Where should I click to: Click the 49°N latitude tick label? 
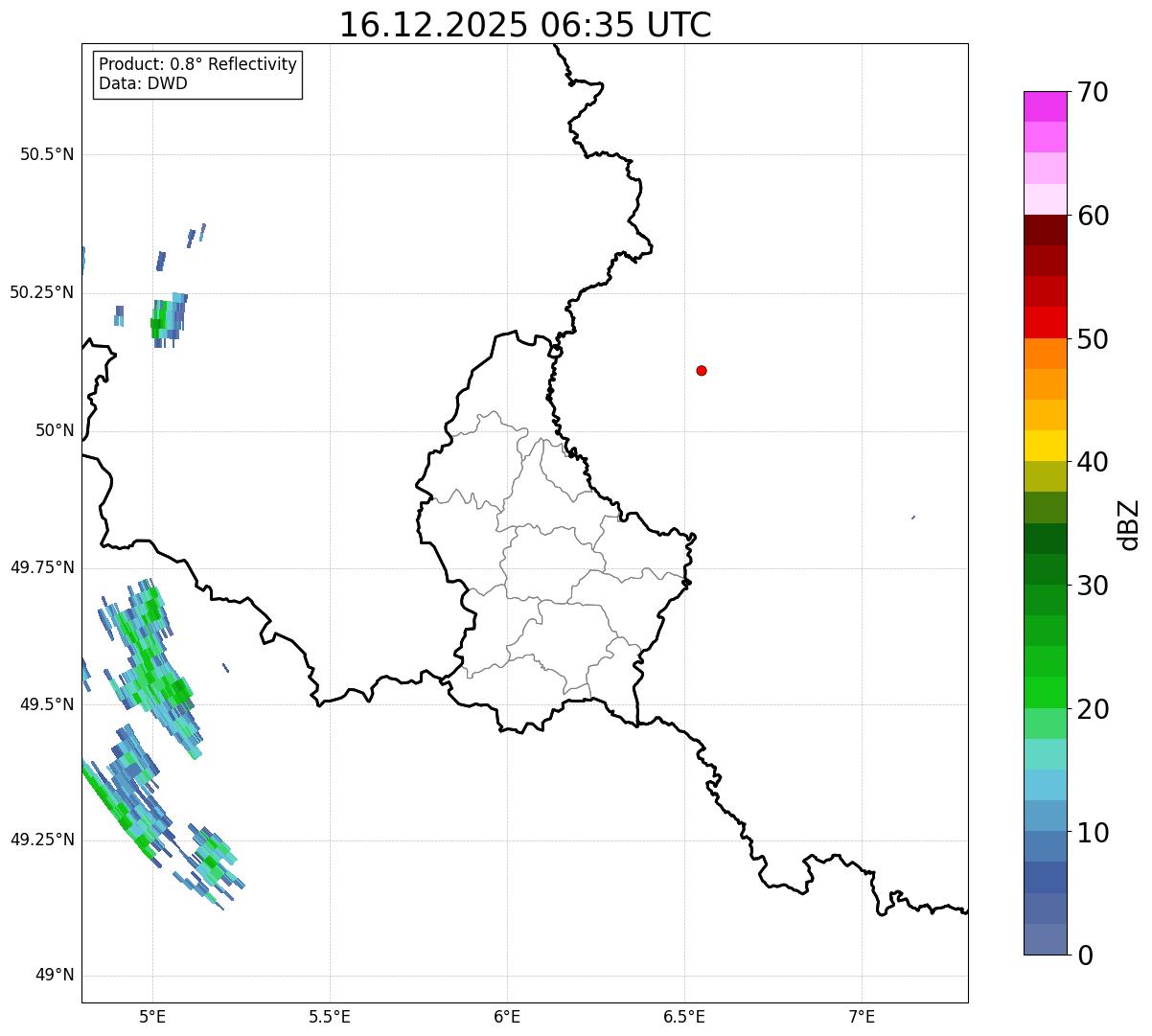click(x=55, y=976)
